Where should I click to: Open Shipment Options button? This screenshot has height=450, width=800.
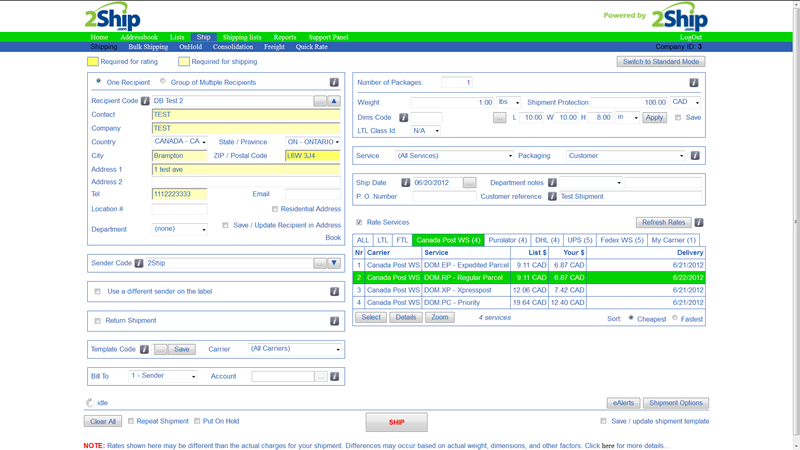[x=676, y=403]
